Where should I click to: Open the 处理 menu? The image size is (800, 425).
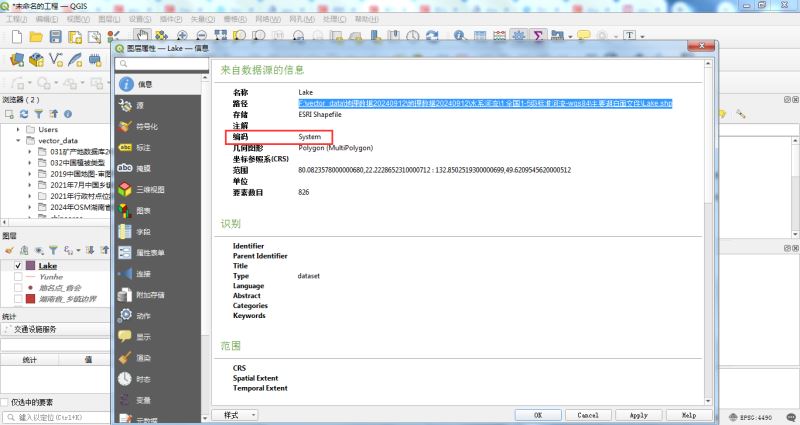(334, 19)
